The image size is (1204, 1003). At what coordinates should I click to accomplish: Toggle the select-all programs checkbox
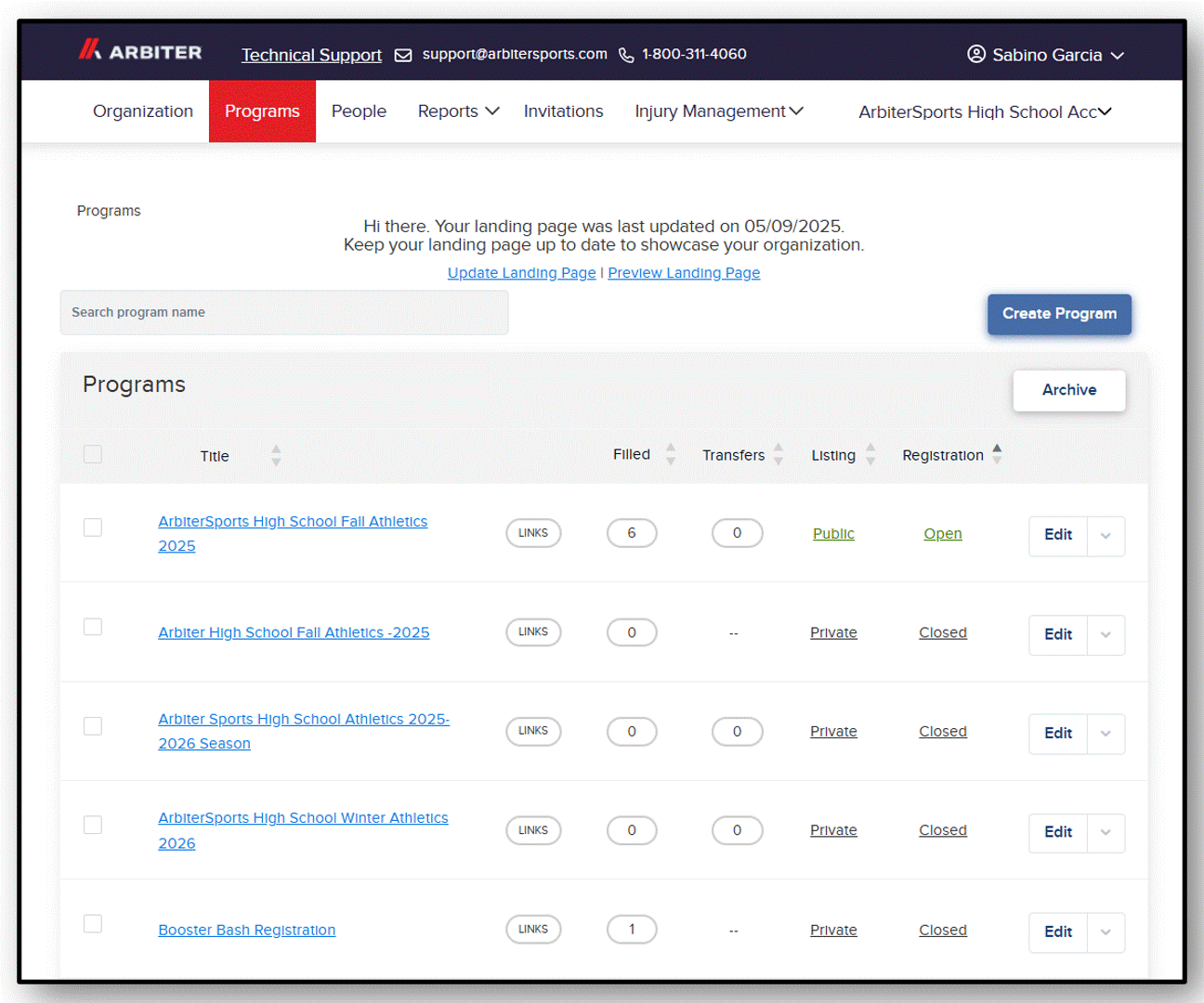(x=93, y=454)
